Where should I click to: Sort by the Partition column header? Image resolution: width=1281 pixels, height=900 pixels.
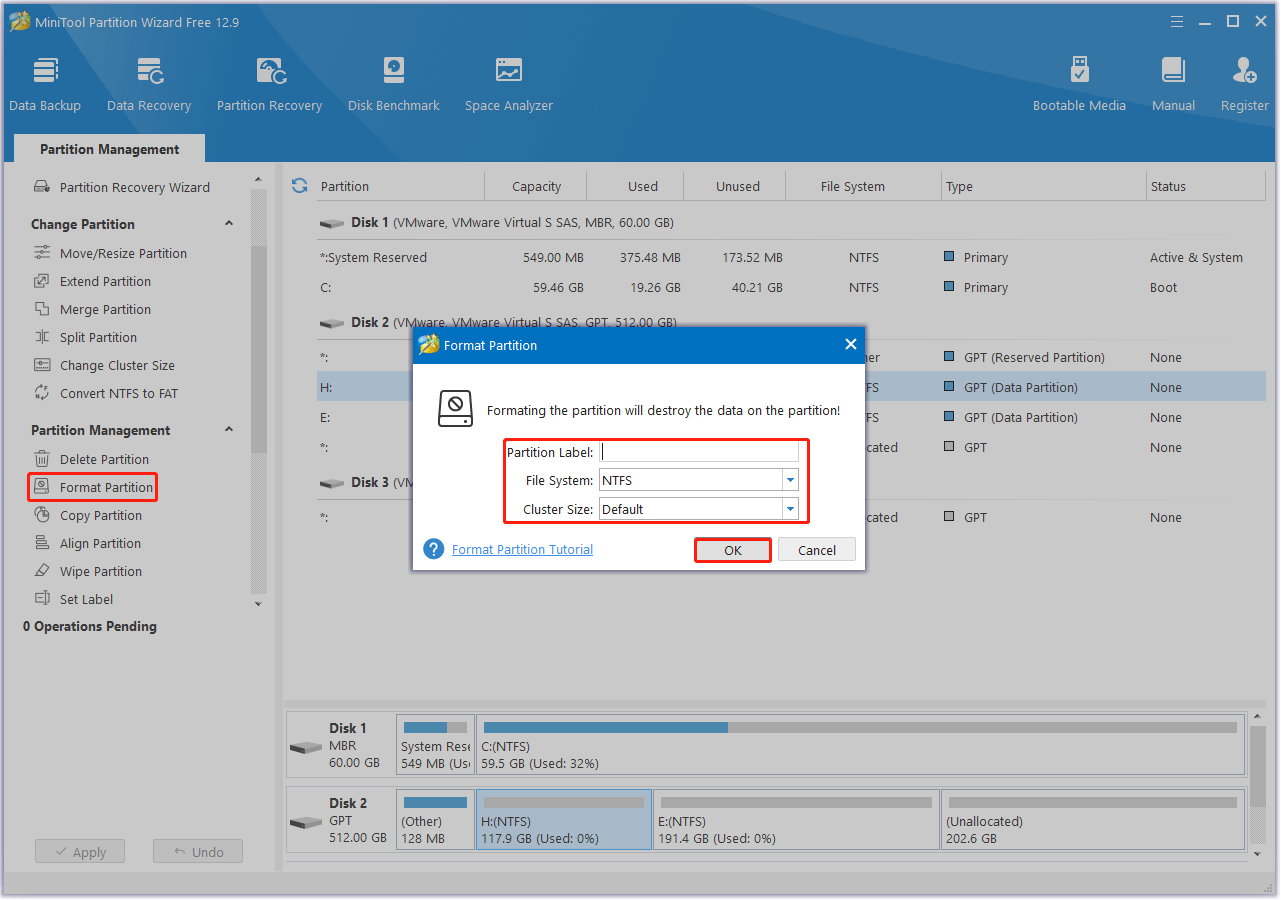tap(400, 186)
